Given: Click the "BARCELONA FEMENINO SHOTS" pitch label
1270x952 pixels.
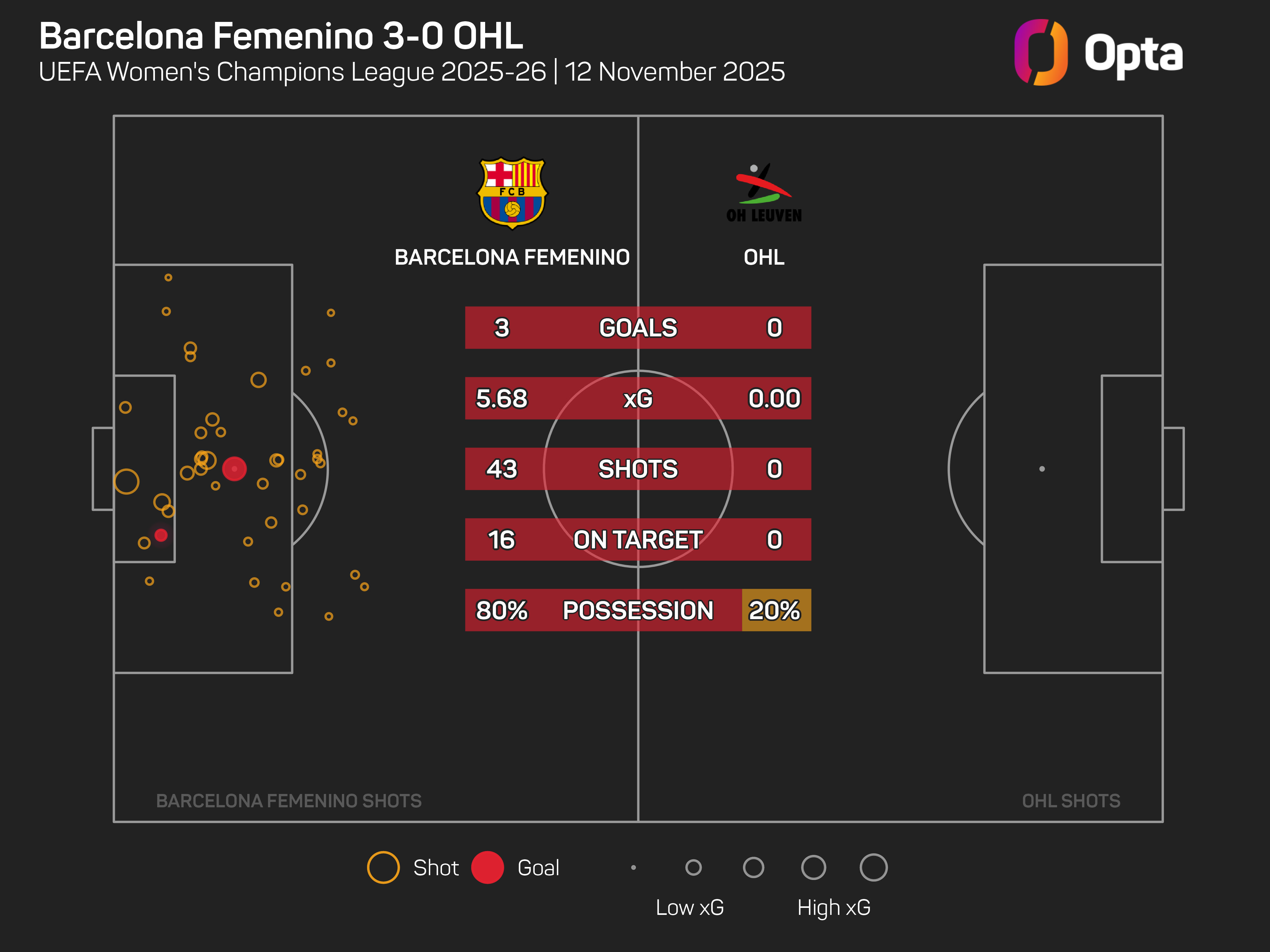Looking at the screenshot, I should coord(289,801).
